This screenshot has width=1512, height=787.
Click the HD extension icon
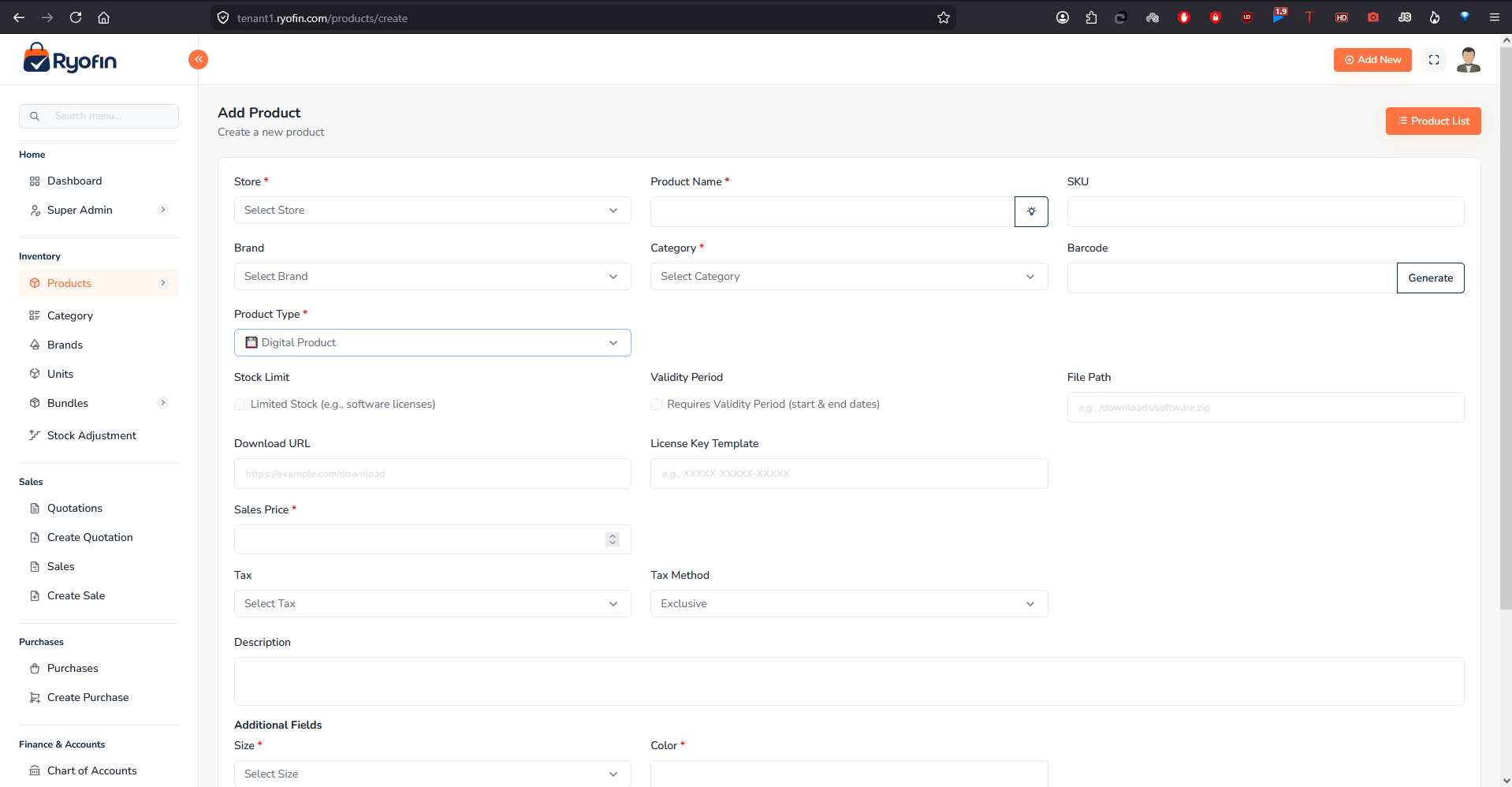coord(1342,17)
